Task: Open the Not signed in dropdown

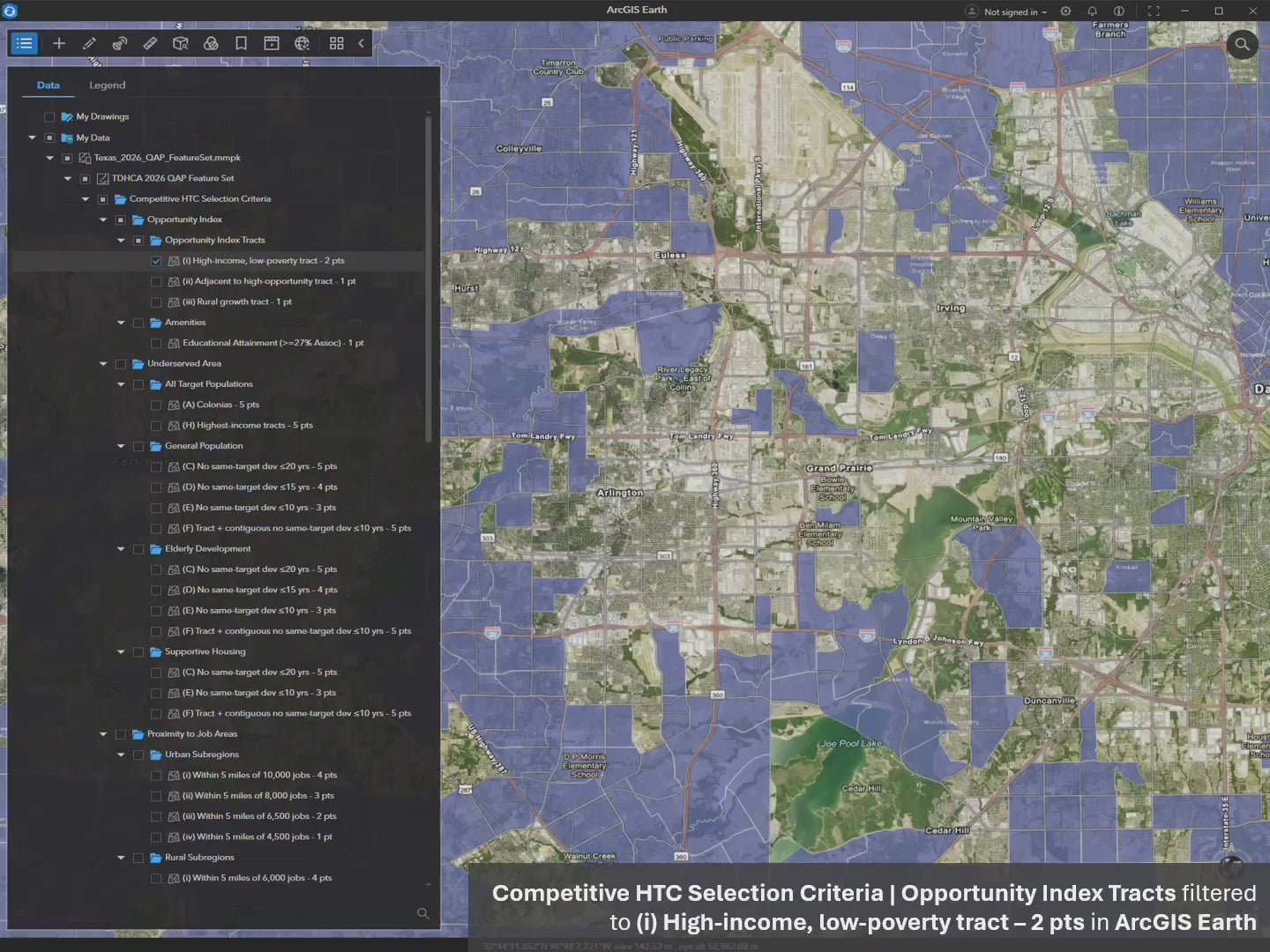Action: [x=1015, y=12]
